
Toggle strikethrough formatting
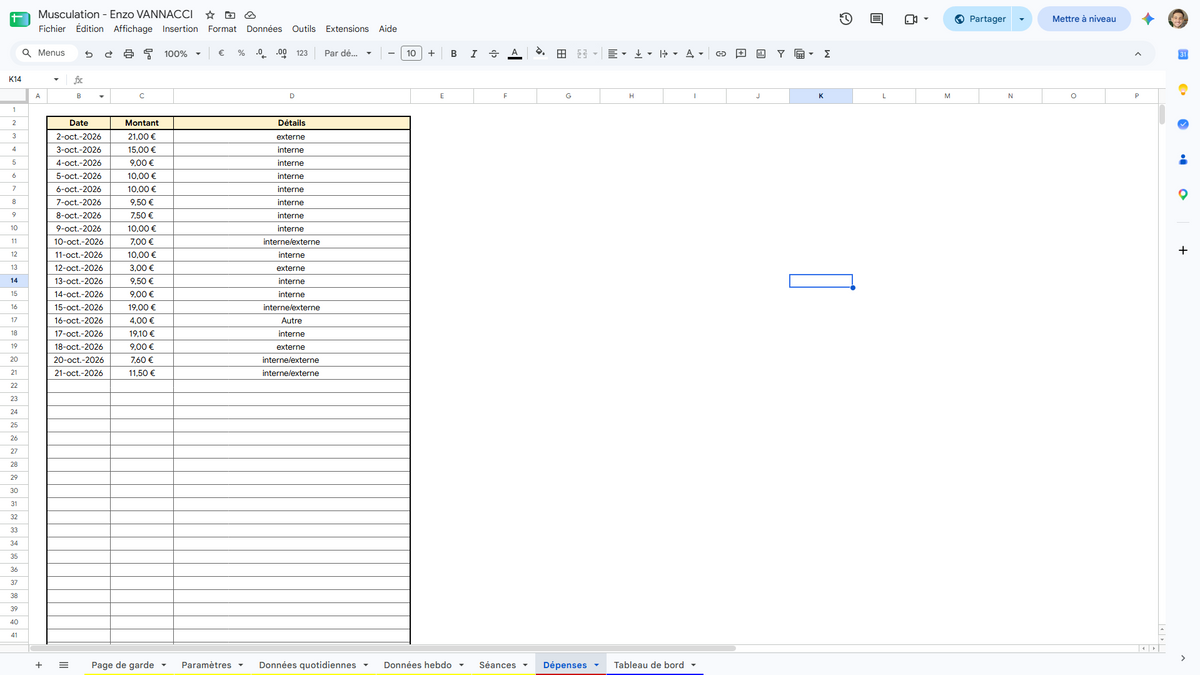click(494, 54)
